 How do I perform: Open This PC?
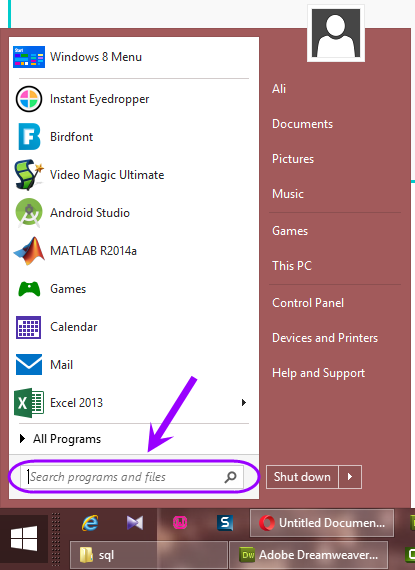292,266
